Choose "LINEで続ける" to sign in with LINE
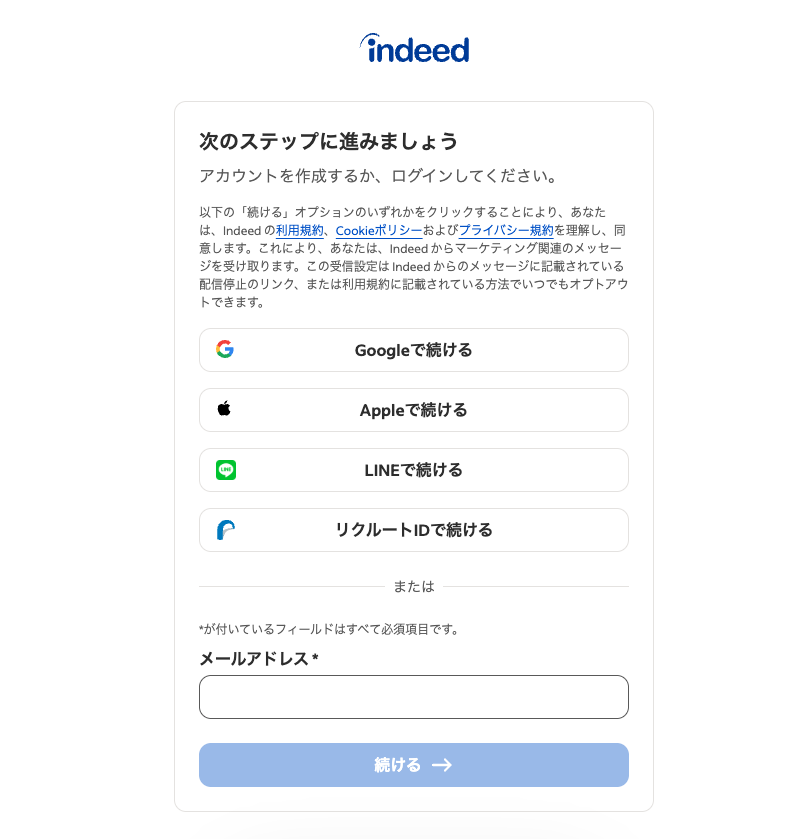The image size is (797, 839). click(x=413, y=469)
